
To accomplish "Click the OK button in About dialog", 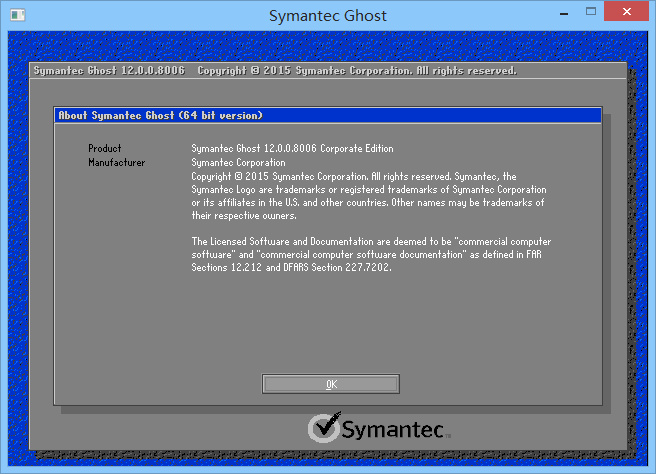I will pyautogui.click(x=331, y=384).
